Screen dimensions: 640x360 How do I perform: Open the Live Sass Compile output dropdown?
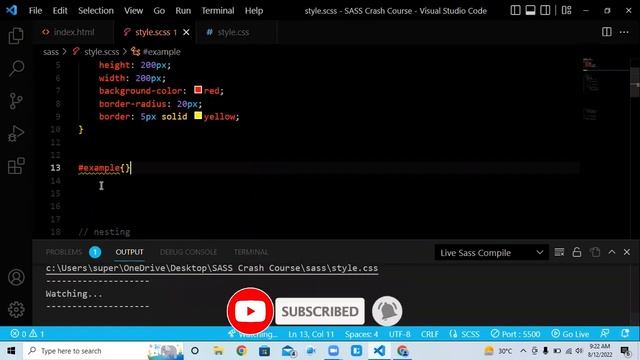click(491, 253)
